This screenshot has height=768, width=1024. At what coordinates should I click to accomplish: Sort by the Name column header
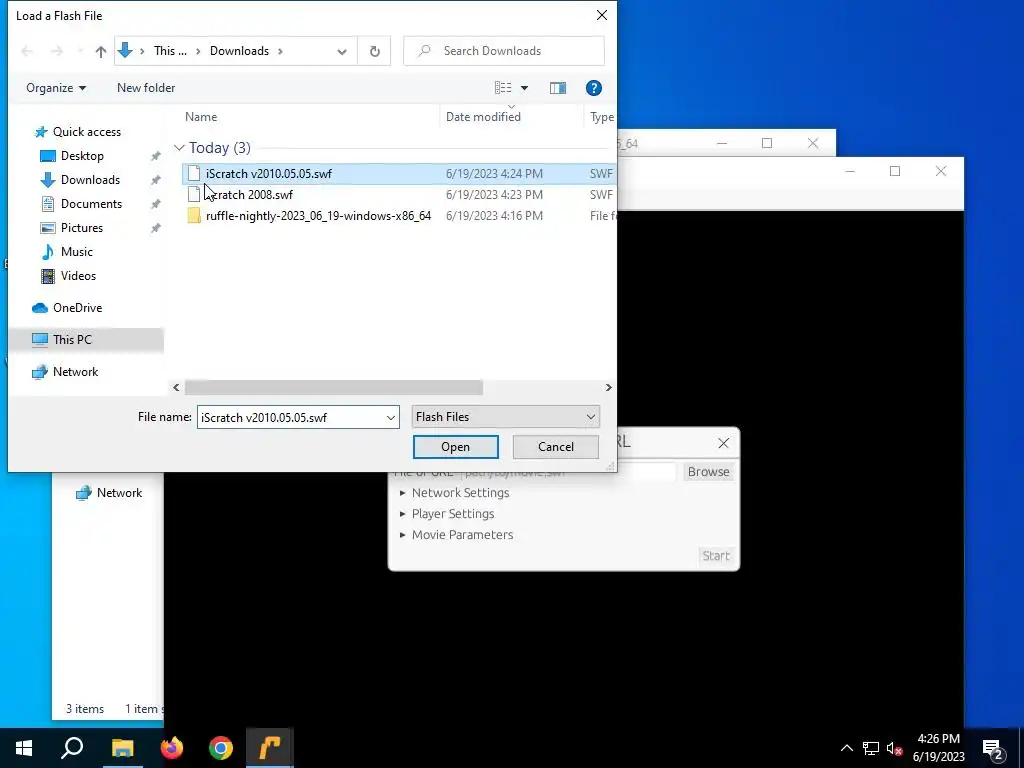coord(200,117)
